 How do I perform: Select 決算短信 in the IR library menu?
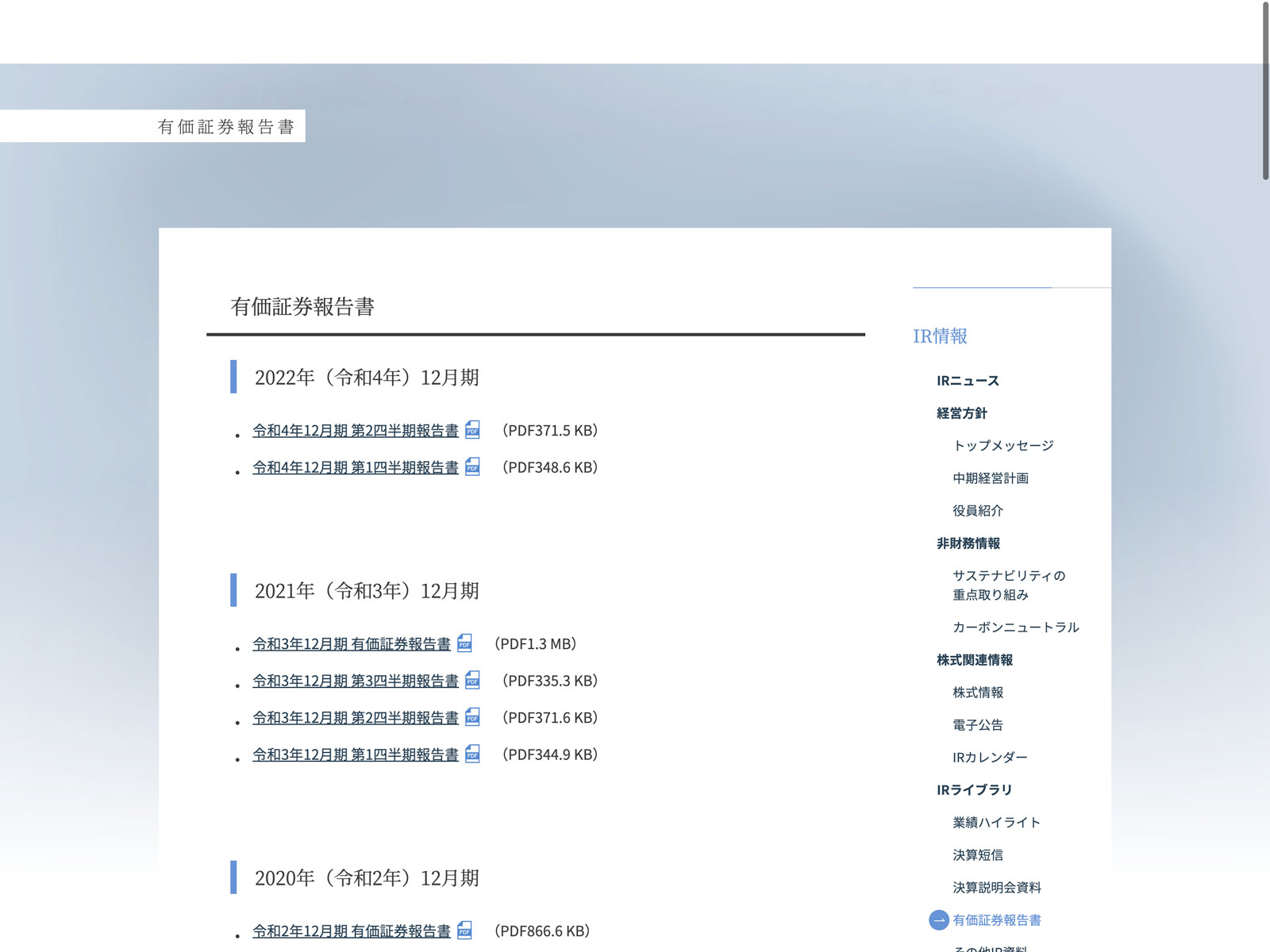[978, 855]
